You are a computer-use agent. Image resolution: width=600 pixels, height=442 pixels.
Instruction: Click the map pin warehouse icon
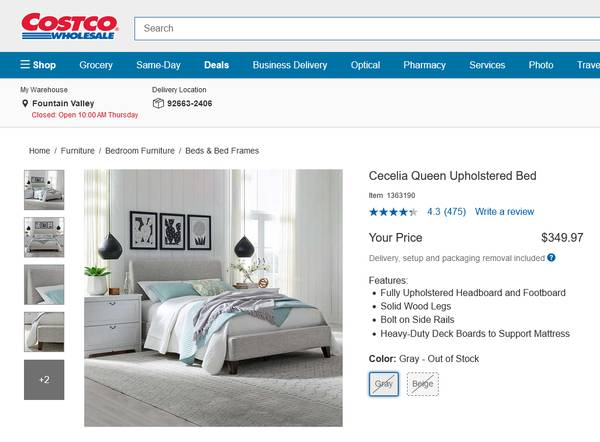(x=25, y=103)
